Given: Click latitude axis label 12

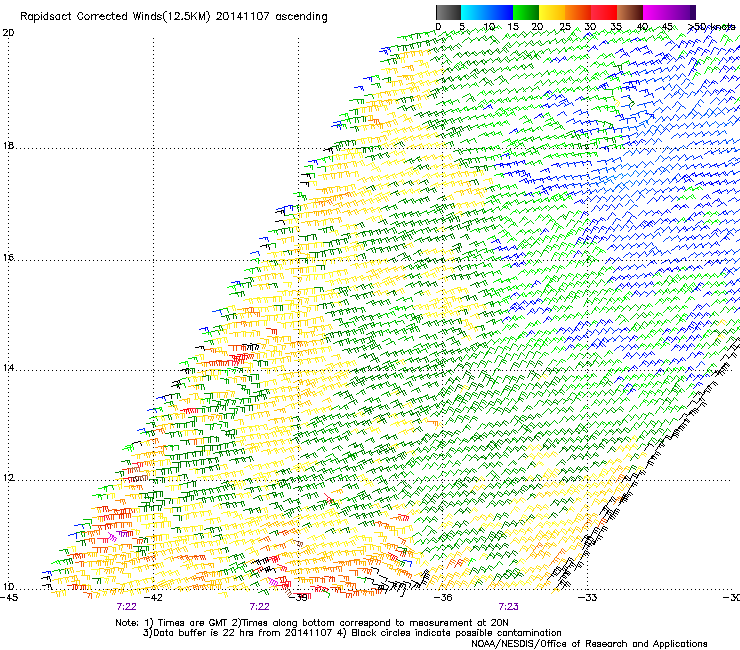Looking at the screenshot, I should (8, 478).
